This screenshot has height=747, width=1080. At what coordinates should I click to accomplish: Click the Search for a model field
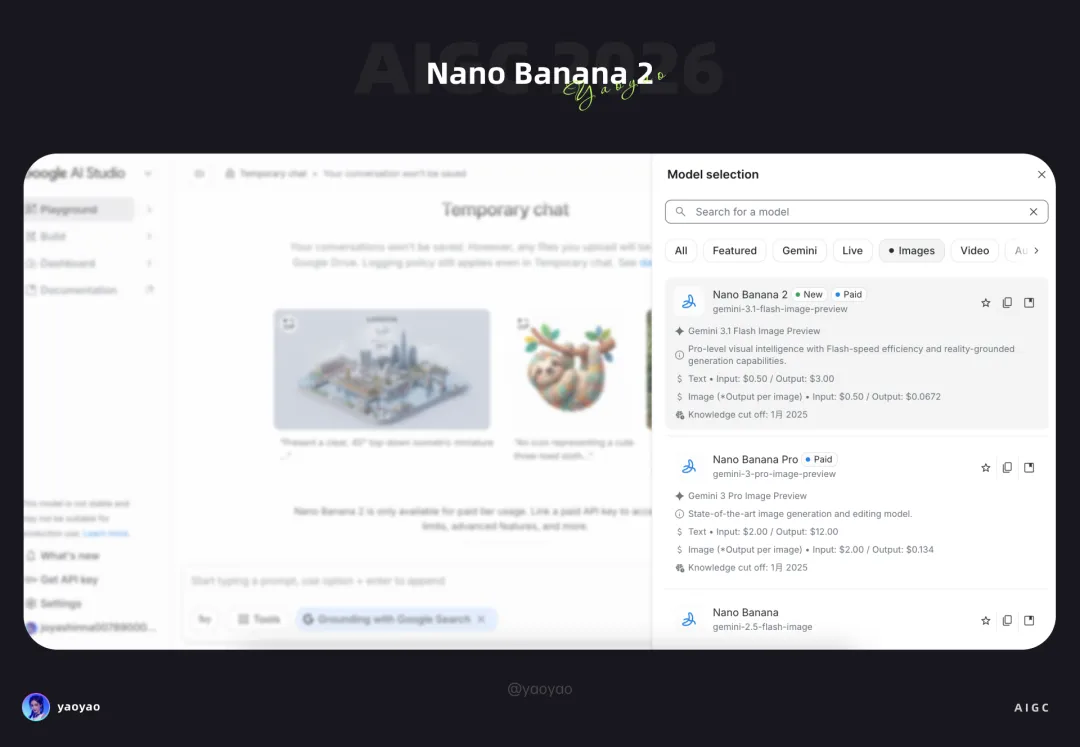click(x=856, y=212)
